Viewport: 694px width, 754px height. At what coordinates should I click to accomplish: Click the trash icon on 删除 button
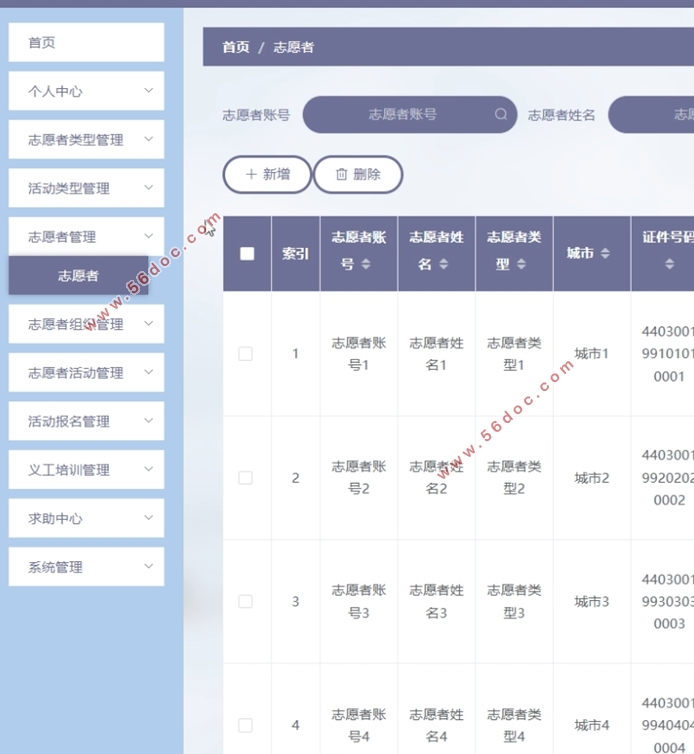[x=341, y=174]
